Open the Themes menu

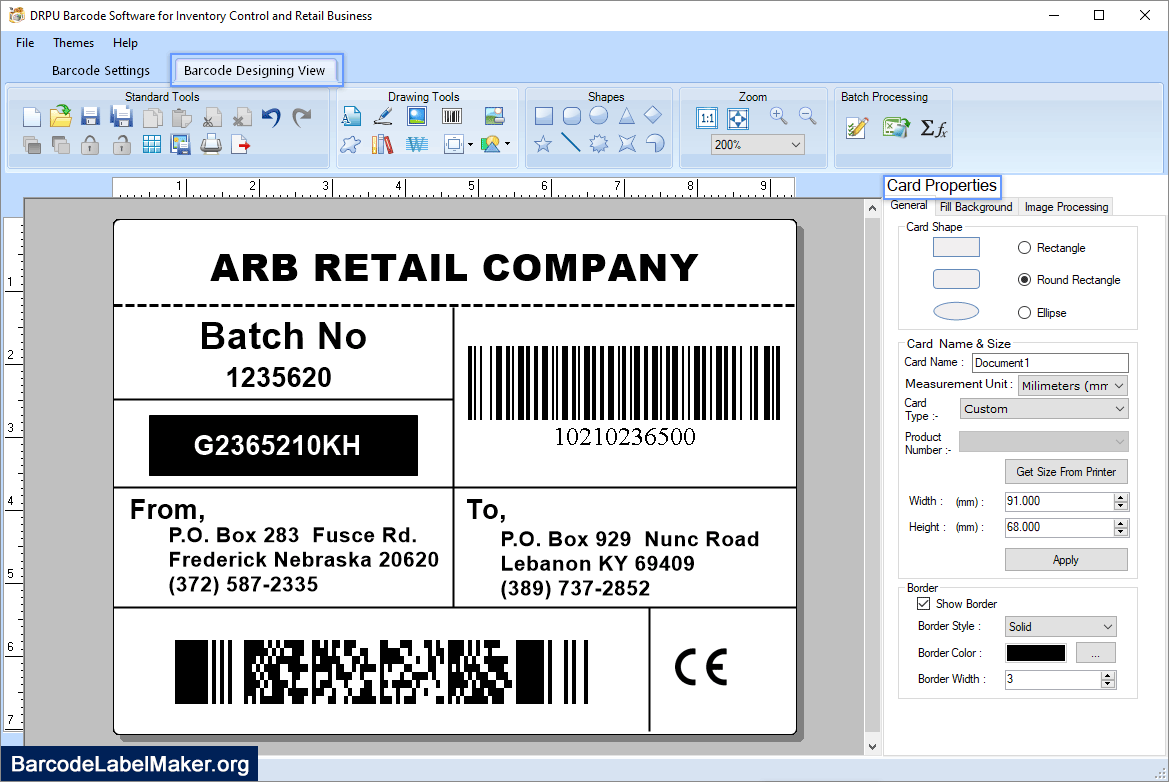tap(73, 43)
